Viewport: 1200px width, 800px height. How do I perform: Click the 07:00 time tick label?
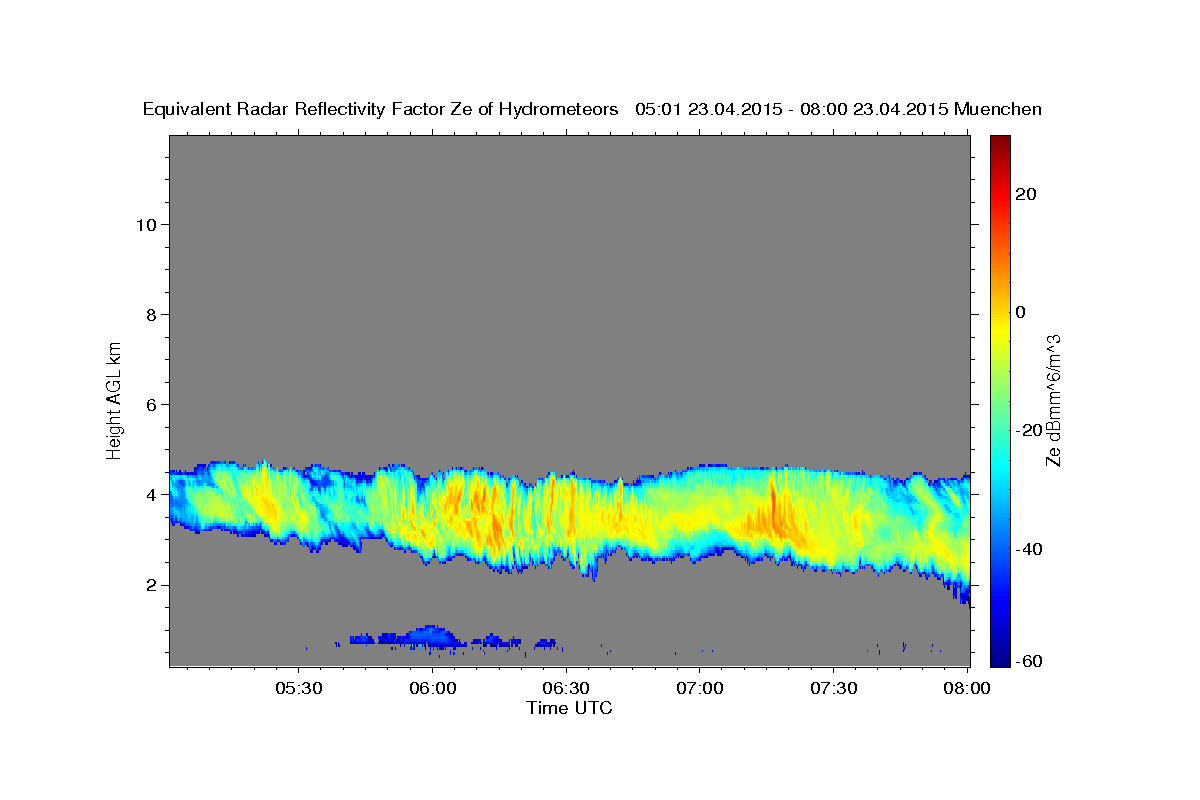pos(700,689)
